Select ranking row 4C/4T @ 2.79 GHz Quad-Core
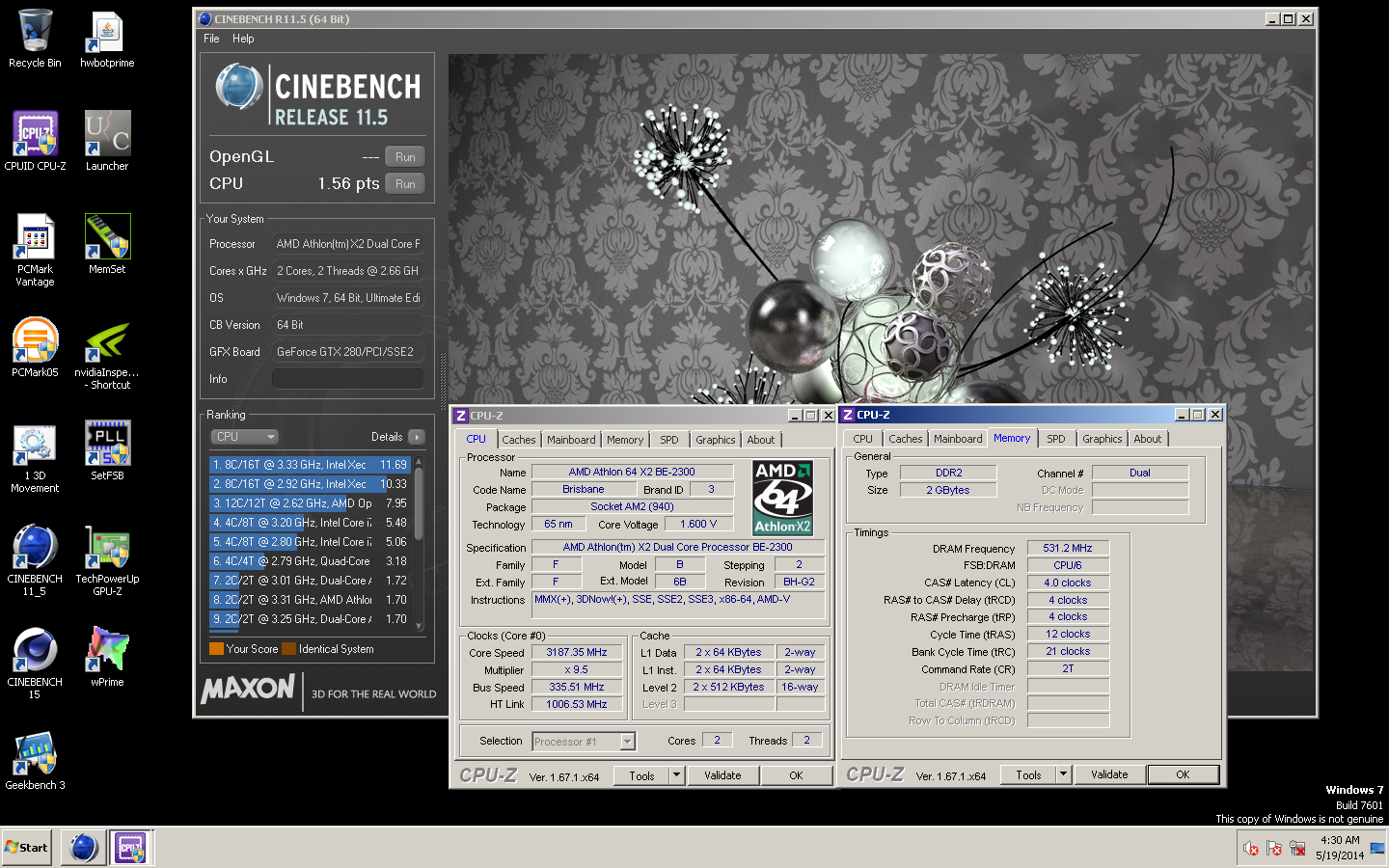Viewport: 1389px width, 868px height. [x=311, y=561]
